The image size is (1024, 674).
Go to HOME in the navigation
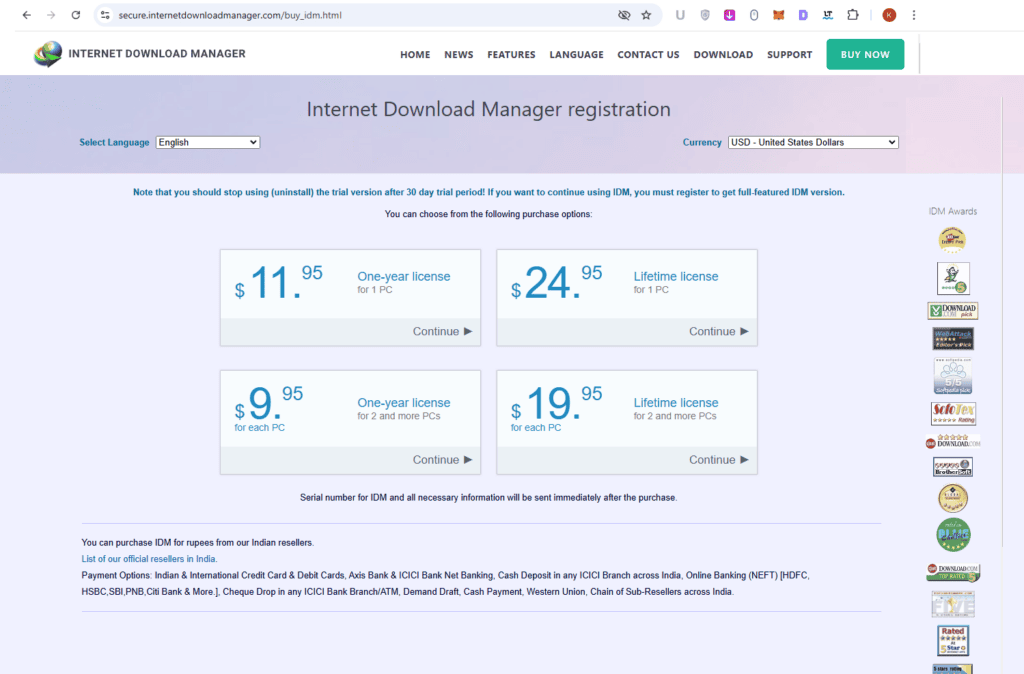pyautogui.click(x=415, y=55)
